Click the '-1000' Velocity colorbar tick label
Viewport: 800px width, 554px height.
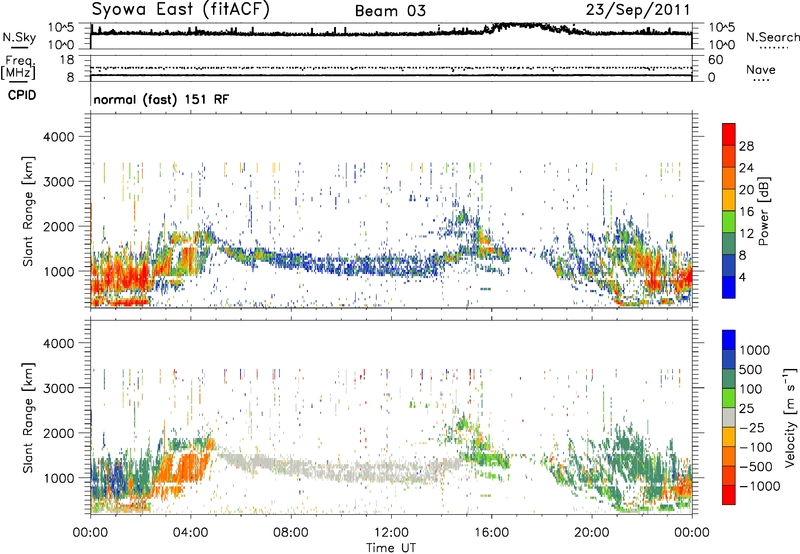coord(760,486)
